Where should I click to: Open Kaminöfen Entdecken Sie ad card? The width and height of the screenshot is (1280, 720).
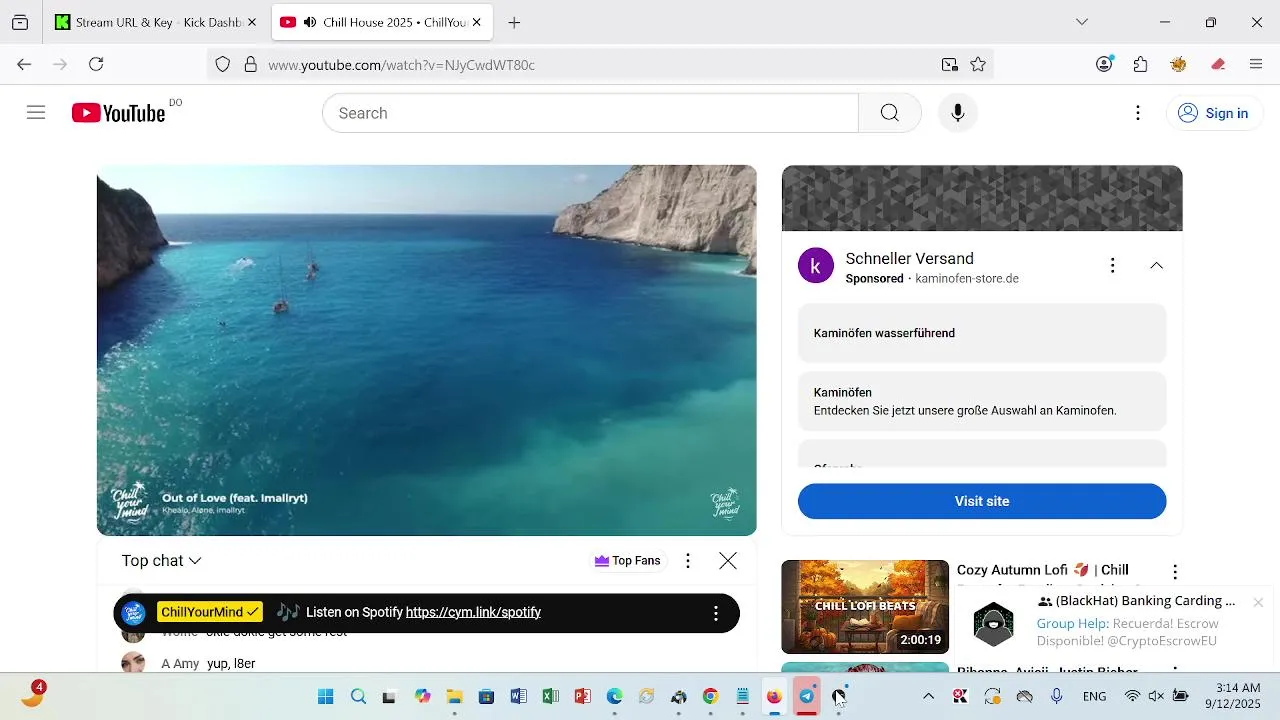pyautogui.click(x=982, y=401)
